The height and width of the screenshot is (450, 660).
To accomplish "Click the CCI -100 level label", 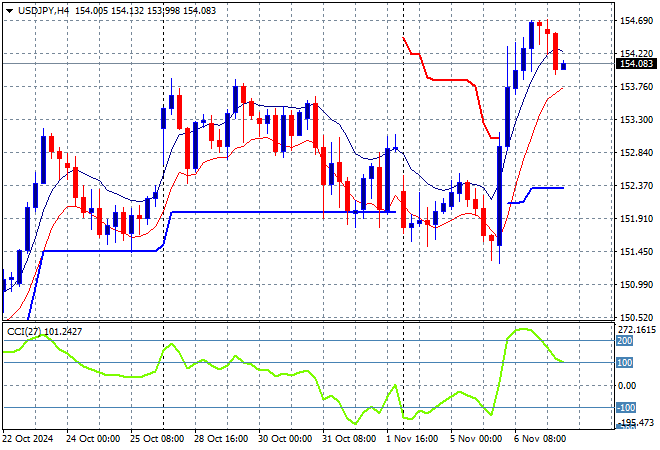I will click(x=626, y=407).
